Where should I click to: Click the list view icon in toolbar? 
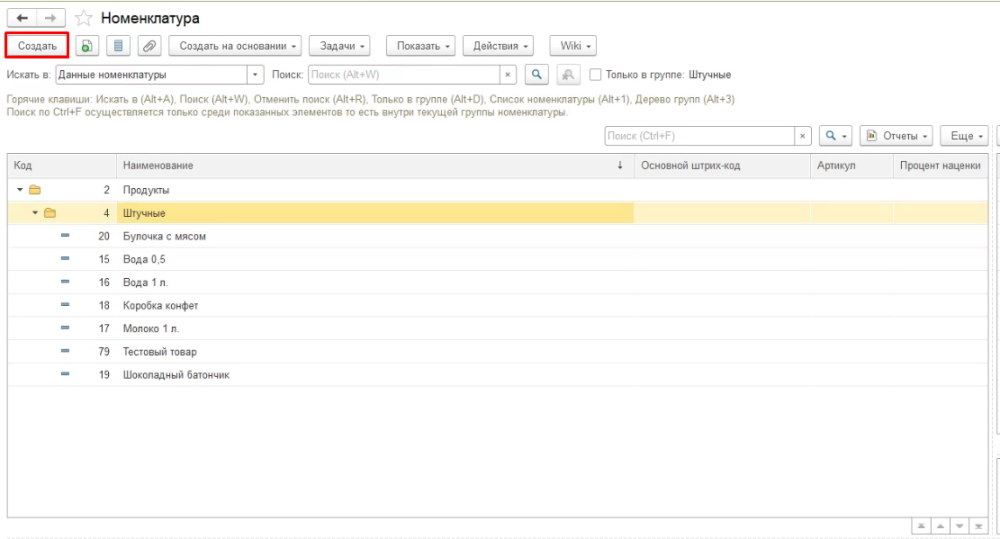point(118,46)
